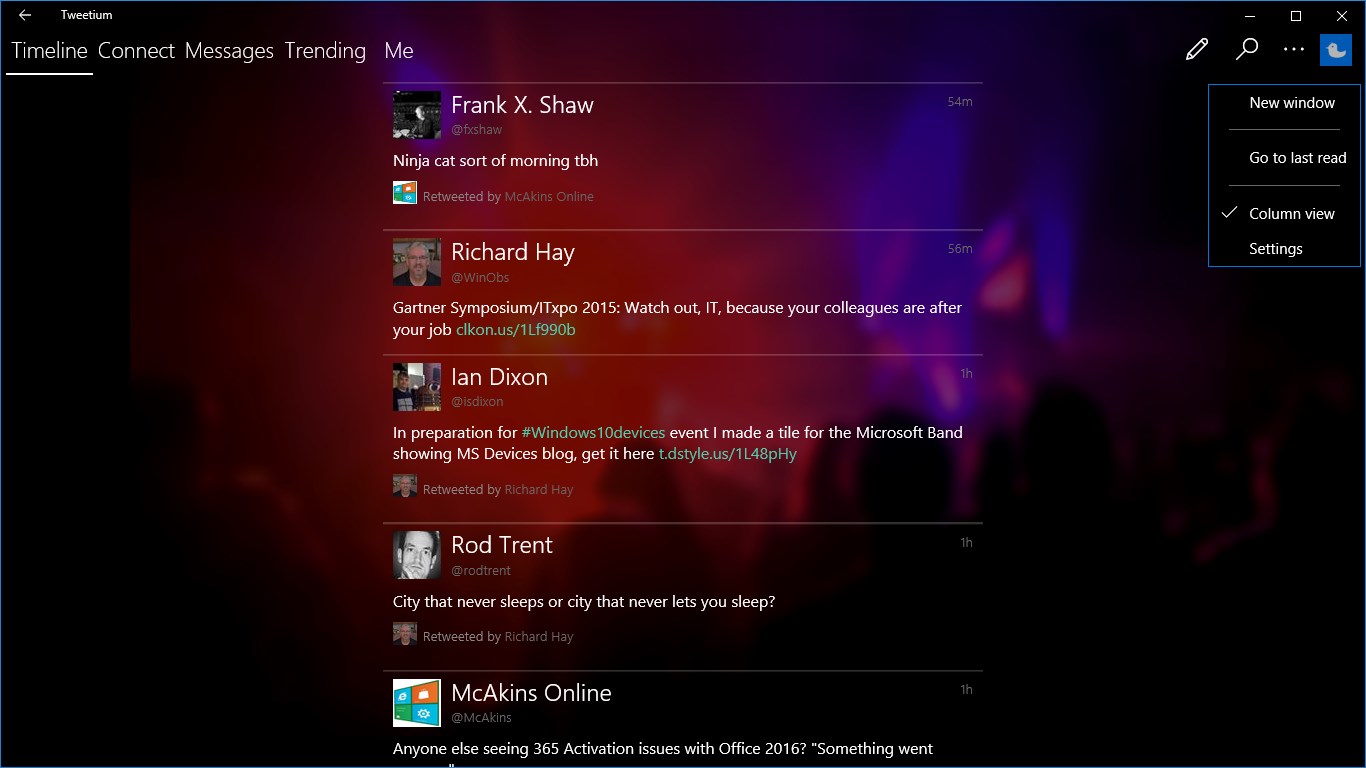Viewport: 1366px width, 768px height.
Task: Go to the Trending tab
Action: tap(325, 51)
